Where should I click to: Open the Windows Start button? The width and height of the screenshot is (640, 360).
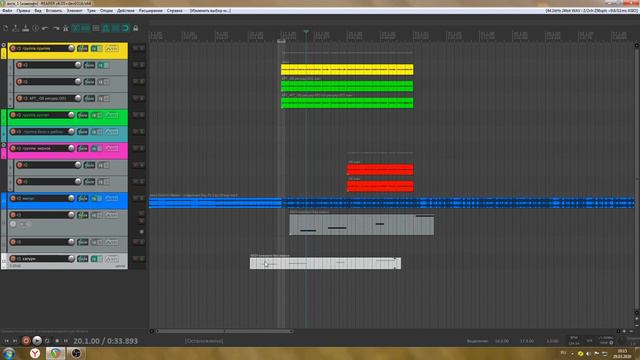pyautogui.click(x=9, y=353)
